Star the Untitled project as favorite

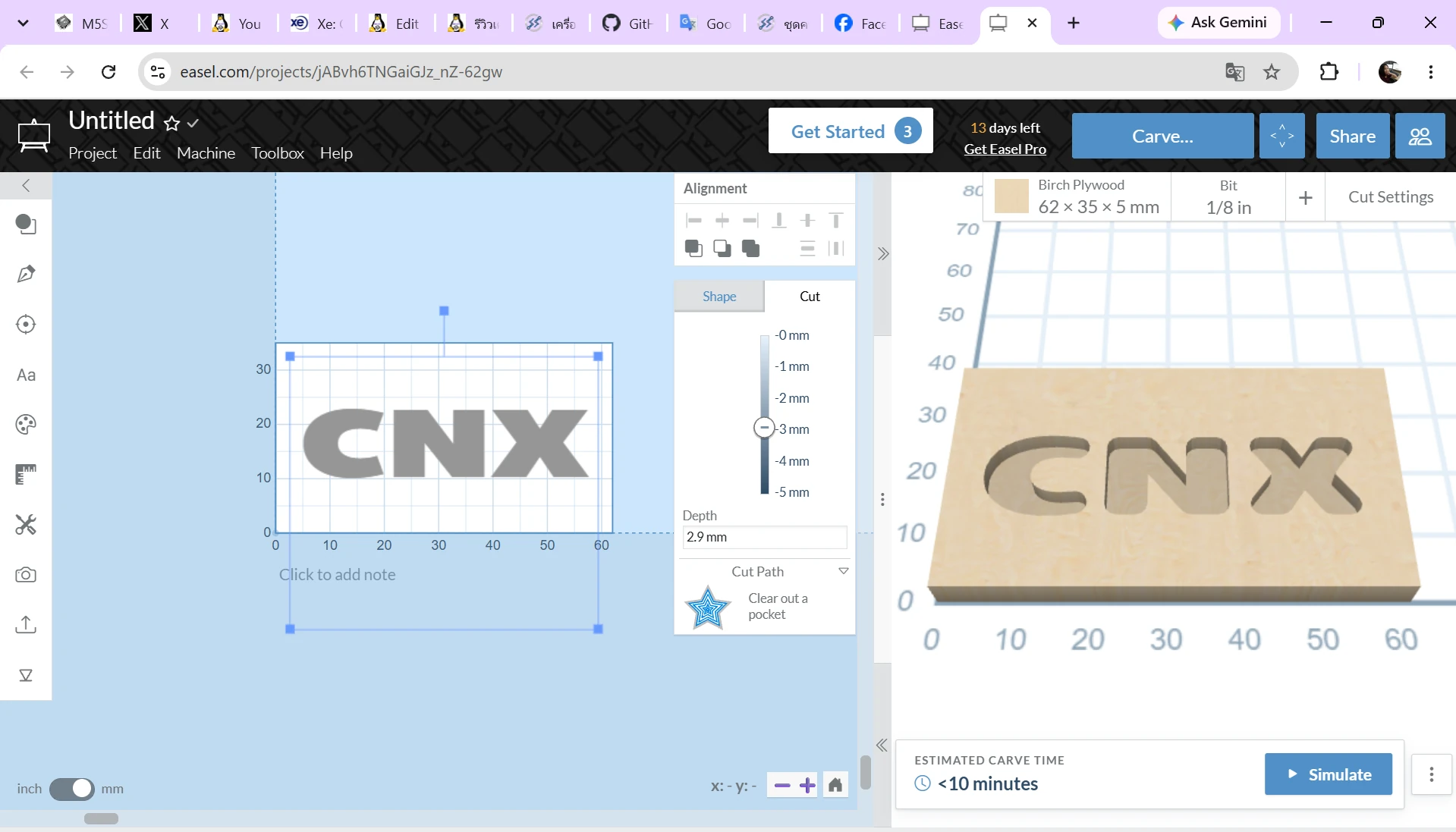click(x=172, y=123)
